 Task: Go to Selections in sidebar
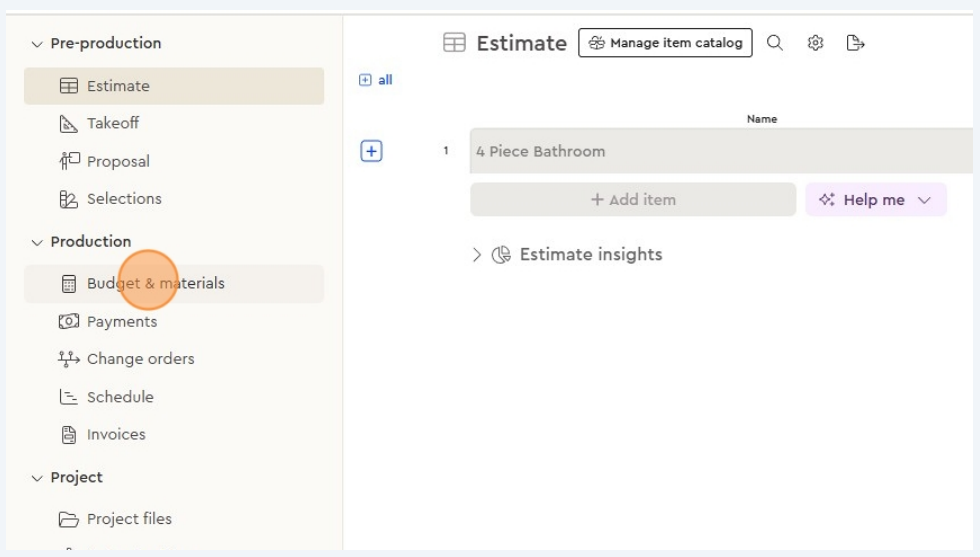123,198
